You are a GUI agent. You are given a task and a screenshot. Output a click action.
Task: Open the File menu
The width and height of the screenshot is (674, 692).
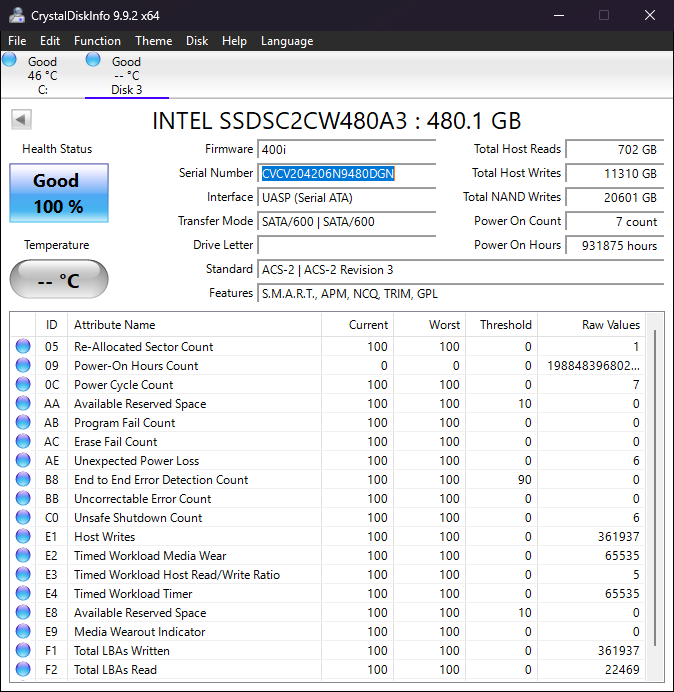pyautogui.click(x=17, y=41)
